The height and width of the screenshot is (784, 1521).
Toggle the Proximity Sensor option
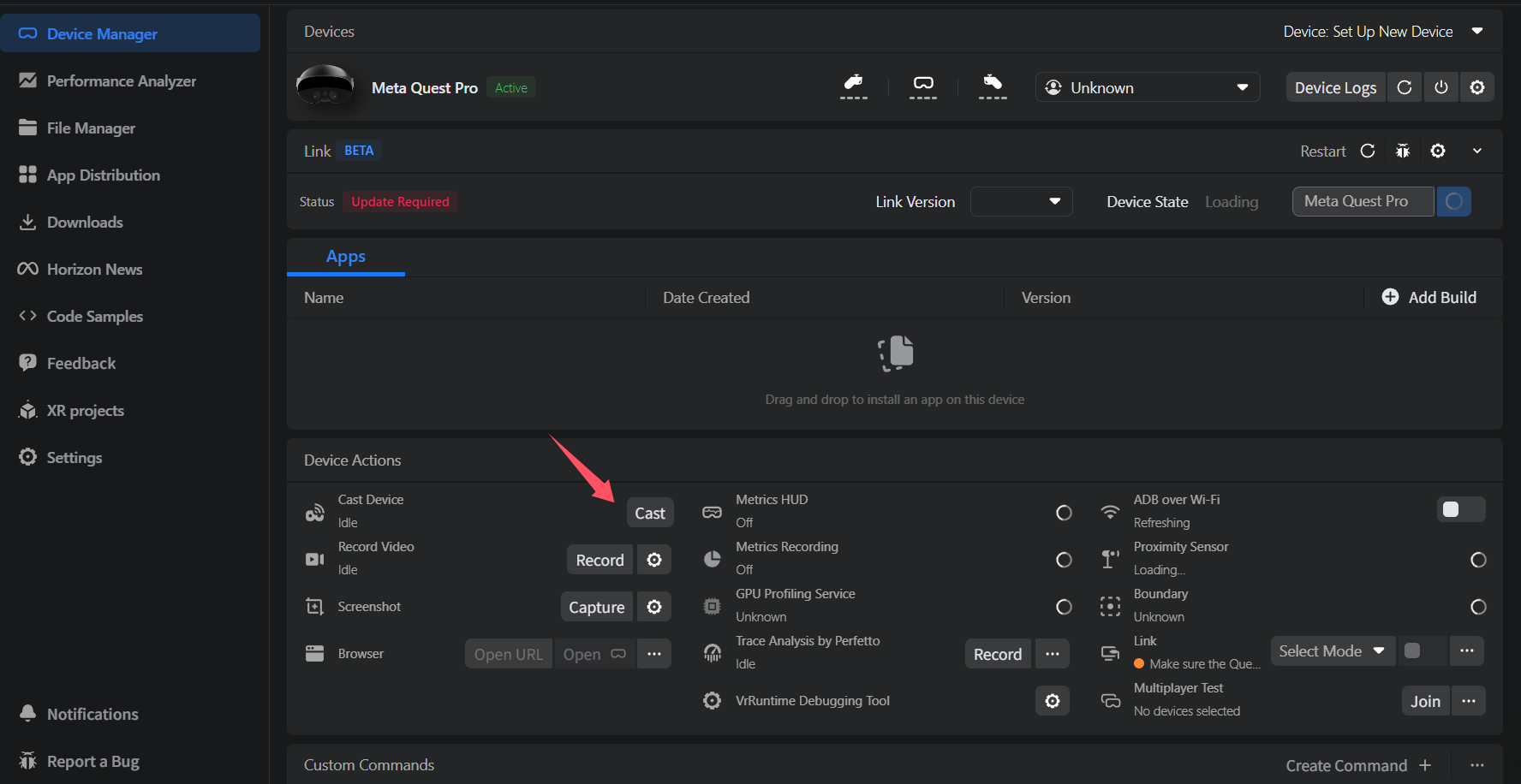(x=1477, y=560)
